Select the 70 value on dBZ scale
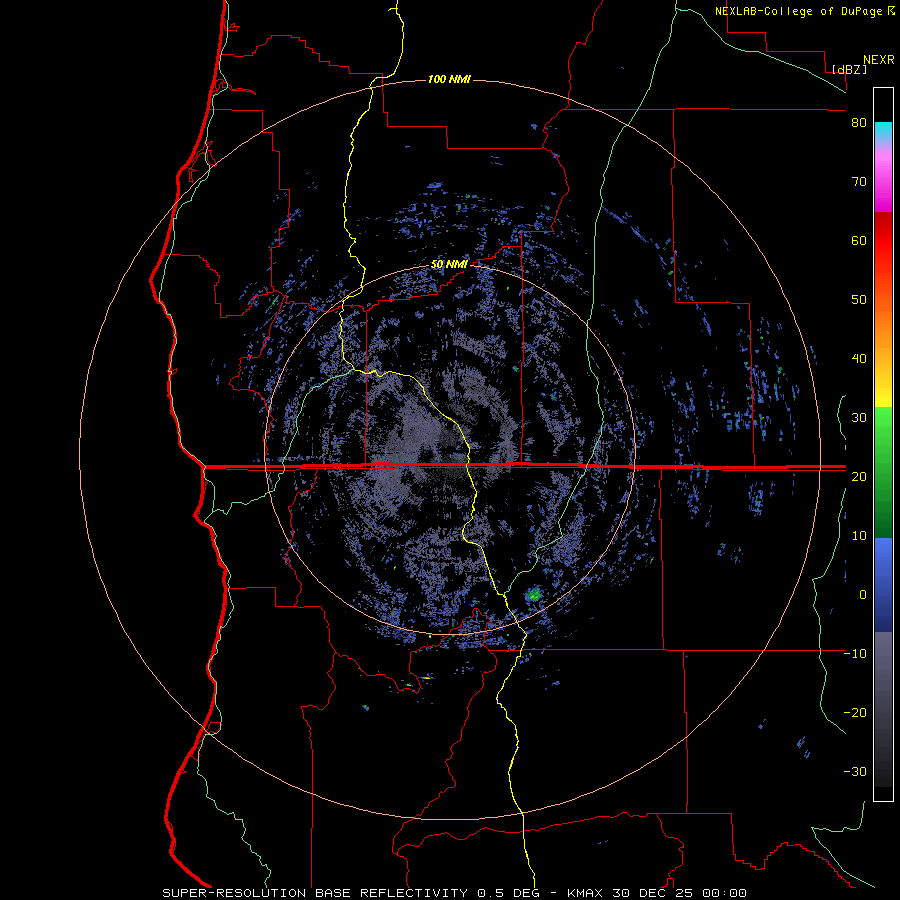 point(859,181)
